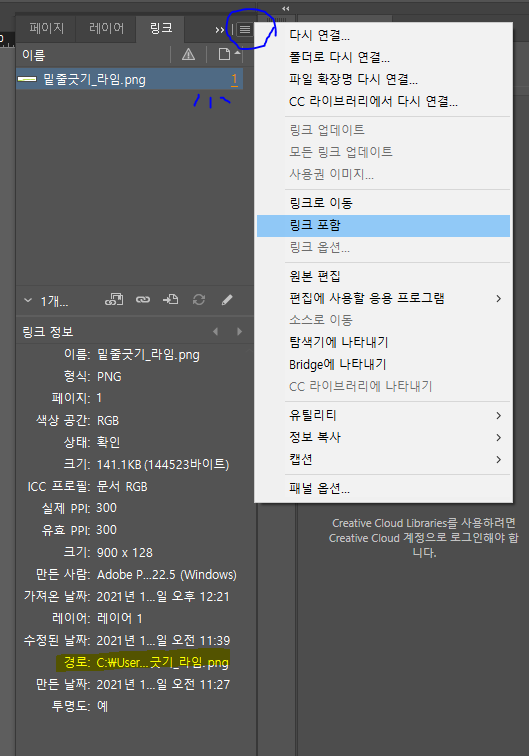Open the 유틸리티 submenu
The image size is (529, 756).
(x=383, y=415)
